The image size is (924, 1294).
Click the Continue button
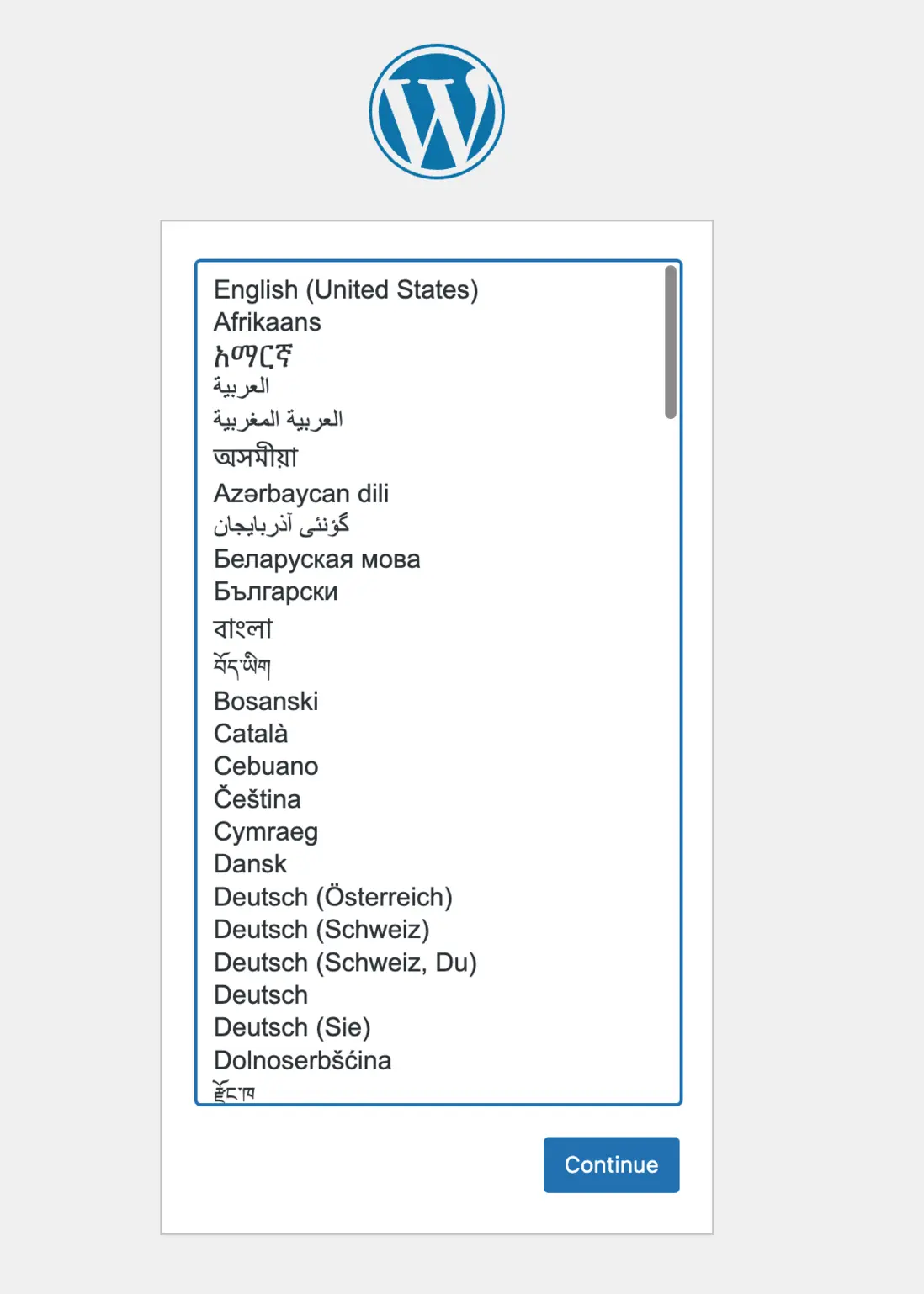611,1164
